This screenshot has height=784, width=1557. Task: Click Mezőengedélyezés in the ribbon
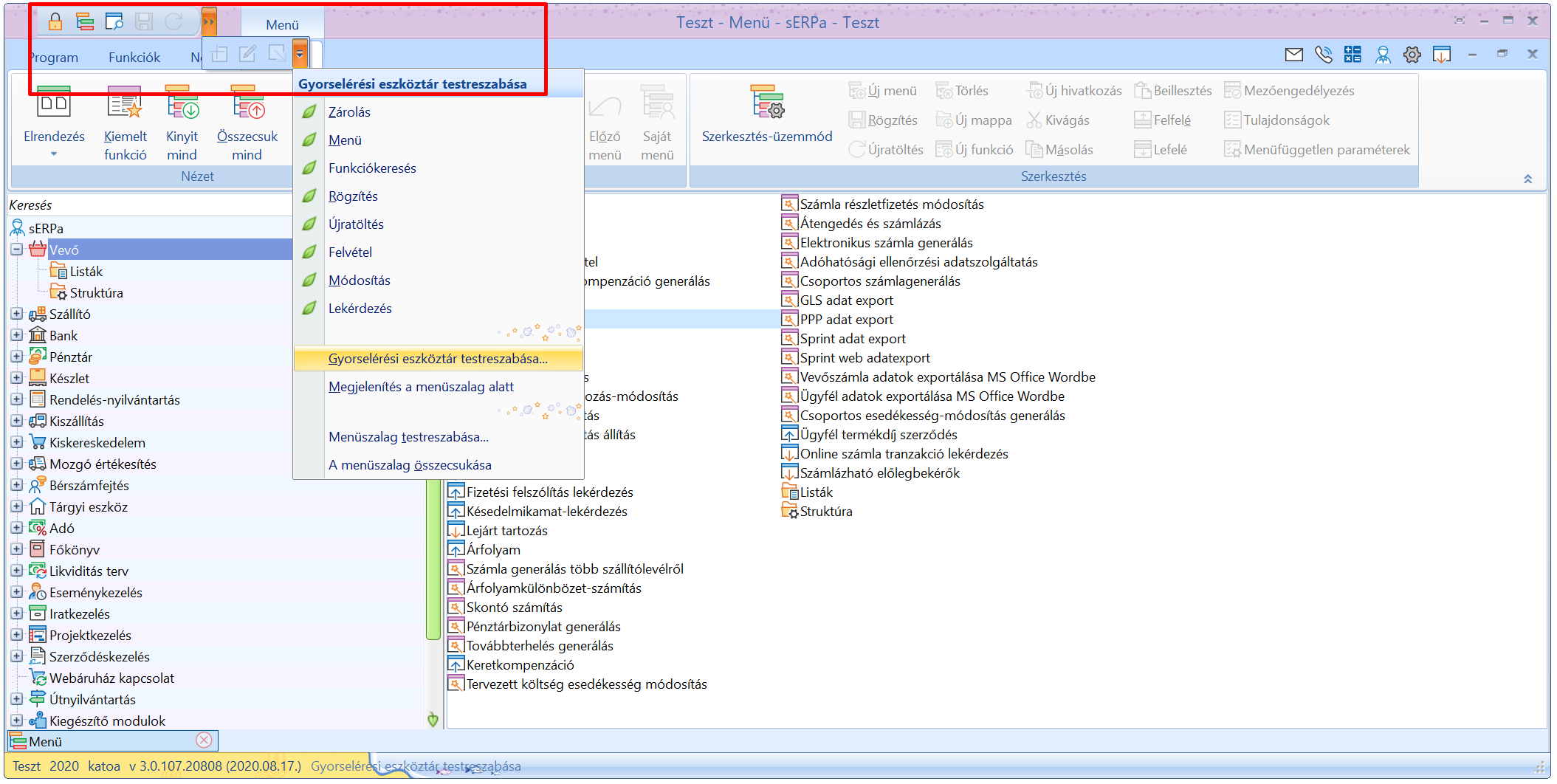click(x=1289, y=91)
